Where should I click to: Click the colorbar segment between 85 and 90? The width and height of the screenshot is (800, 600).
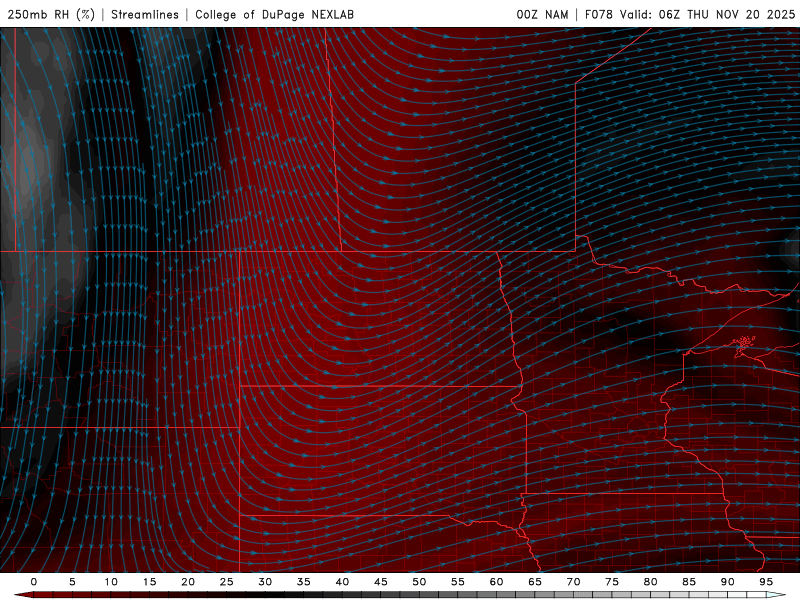click(708, 595)
